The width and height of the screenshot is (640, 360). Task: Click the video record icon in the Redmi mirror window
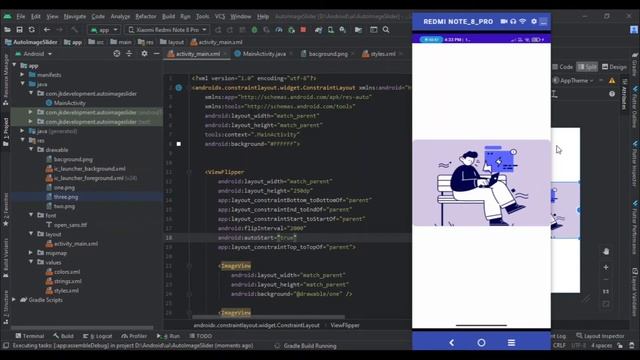click(504, 21)
